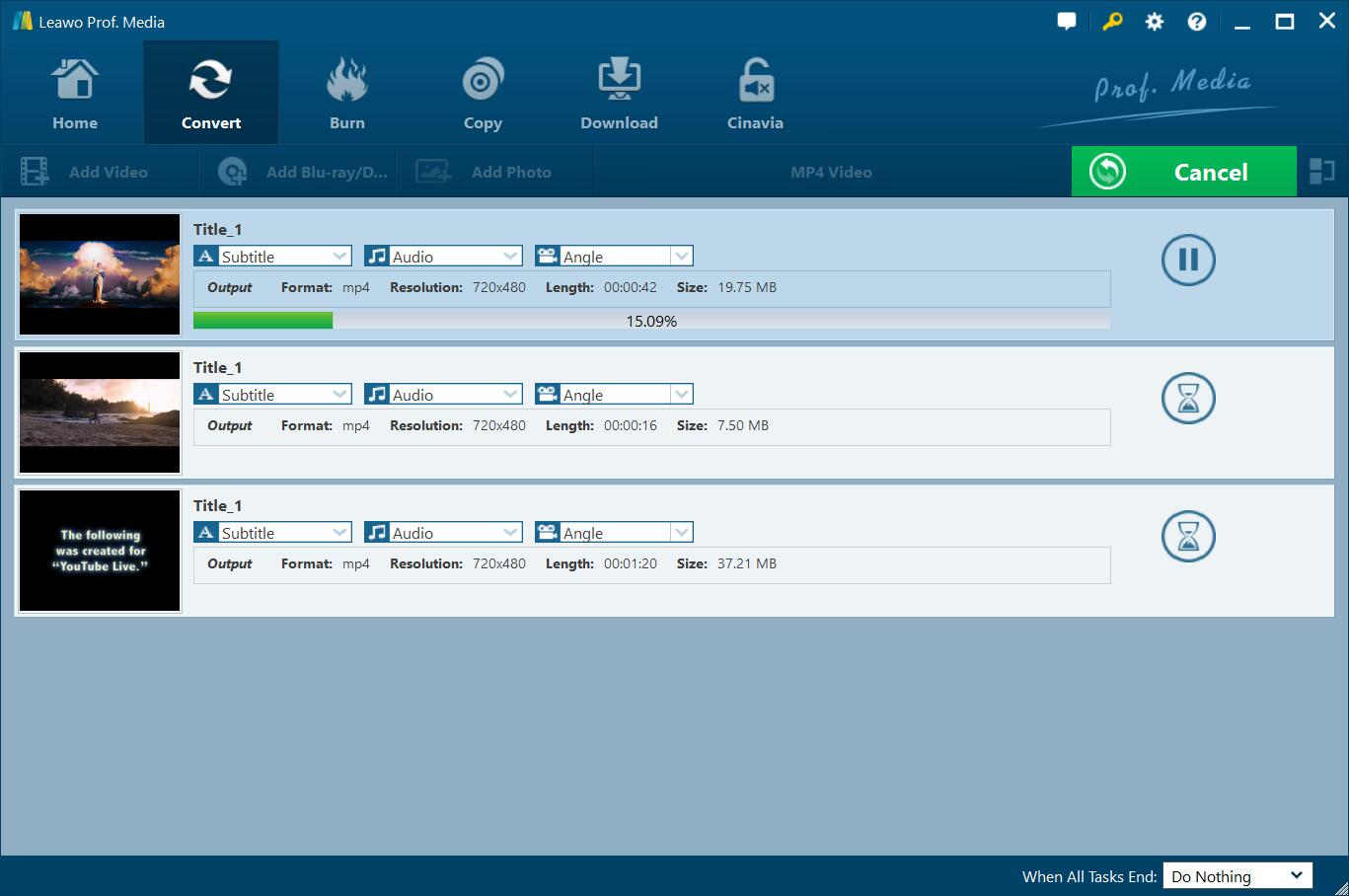Switch to the Download tab
This screenshot has width=1349, height=896.
[619, 95]
